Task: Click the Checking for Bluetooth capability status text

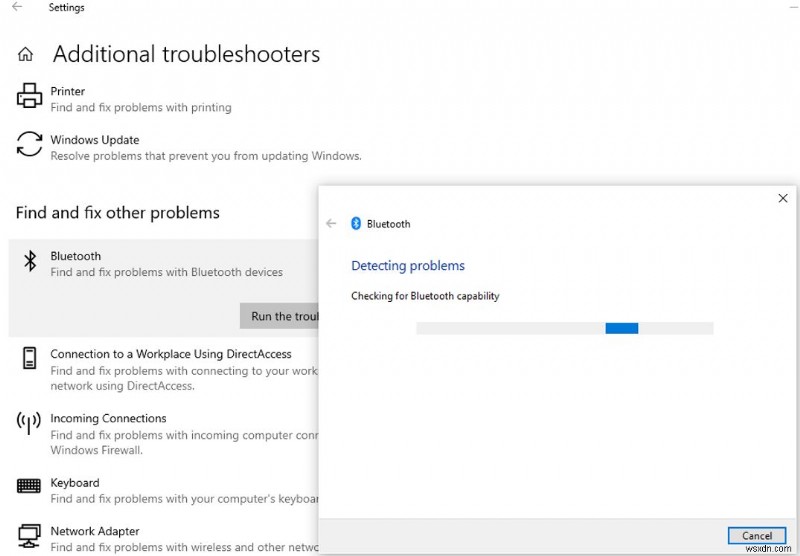Action: [425, 296]
